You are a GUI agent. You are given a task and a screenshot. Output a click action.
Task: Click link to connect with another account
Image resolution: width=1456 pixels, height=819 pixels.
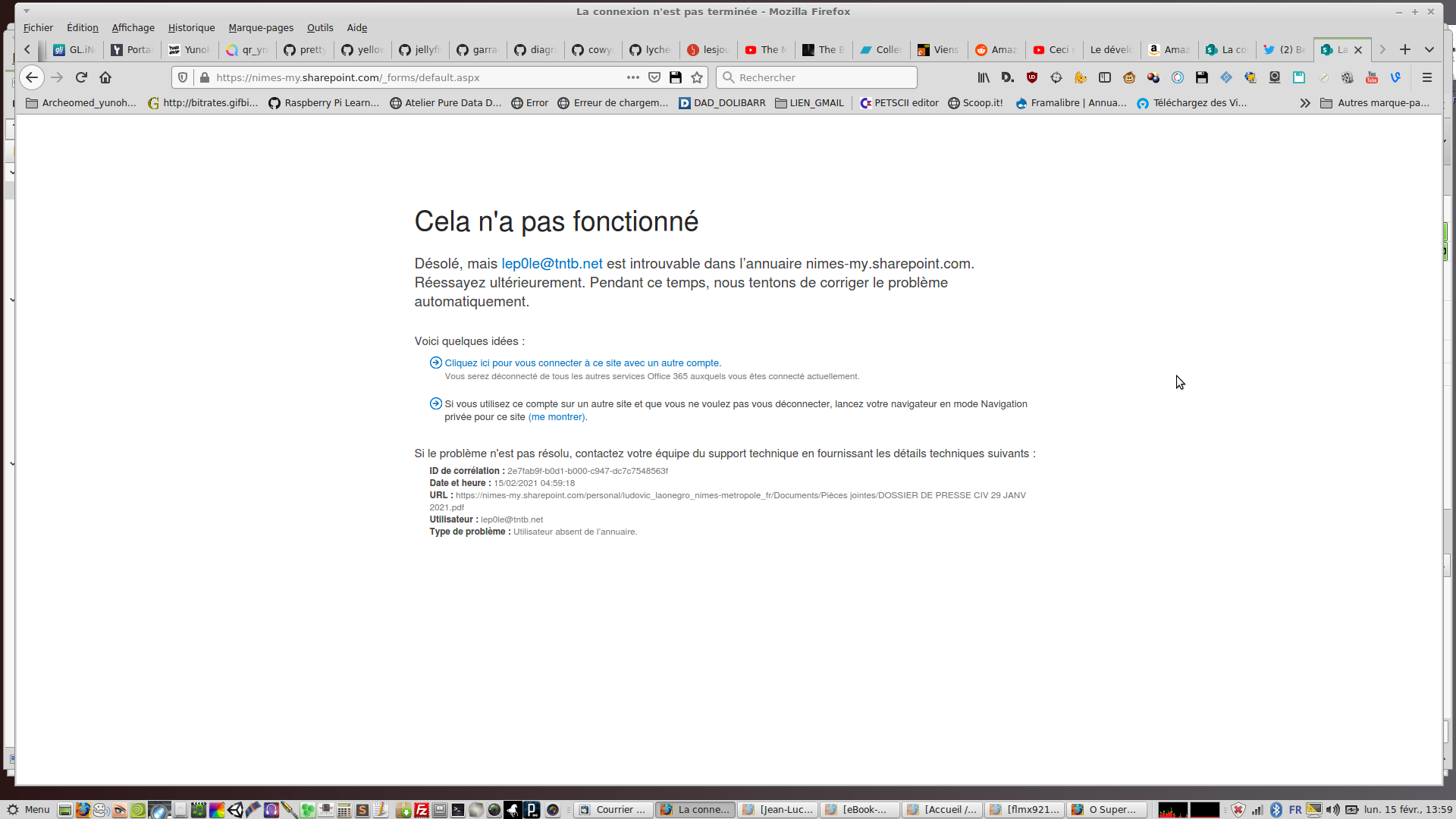click(582, 363)
